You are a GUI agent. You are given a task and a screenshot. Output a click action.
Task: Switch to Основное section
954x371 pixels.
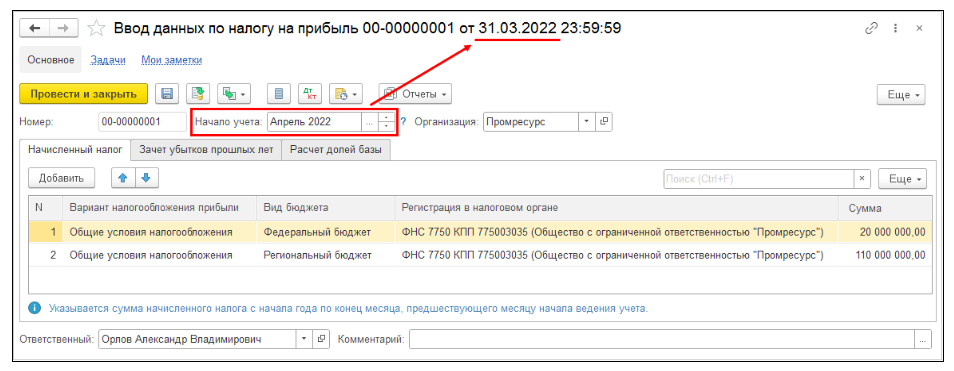click(51, 60)
